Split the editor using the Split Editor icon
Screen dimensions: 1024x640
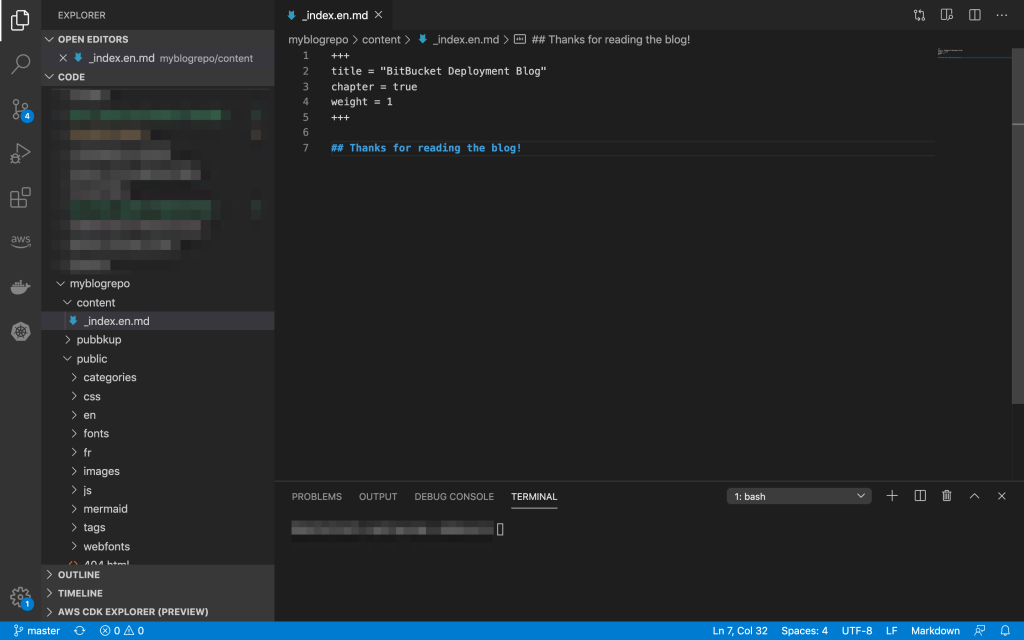pos(973,15)
